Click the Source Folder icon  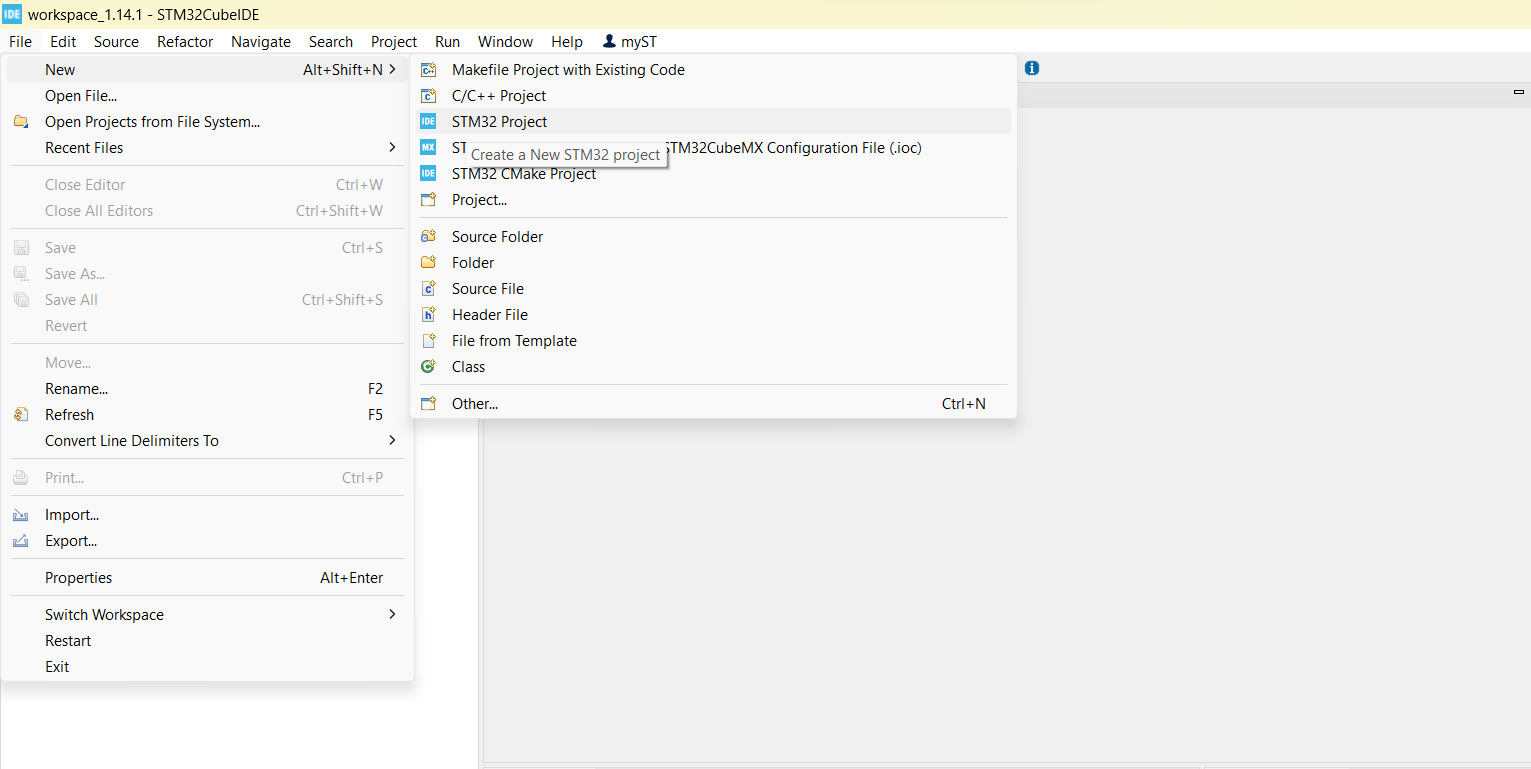click(x=428, y=237)
